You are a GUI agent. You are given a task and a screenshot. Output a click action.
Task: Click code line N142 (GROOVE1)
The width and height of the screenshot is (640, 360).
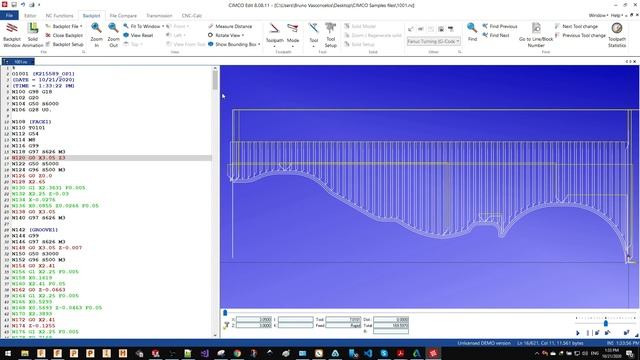(36, 230)
